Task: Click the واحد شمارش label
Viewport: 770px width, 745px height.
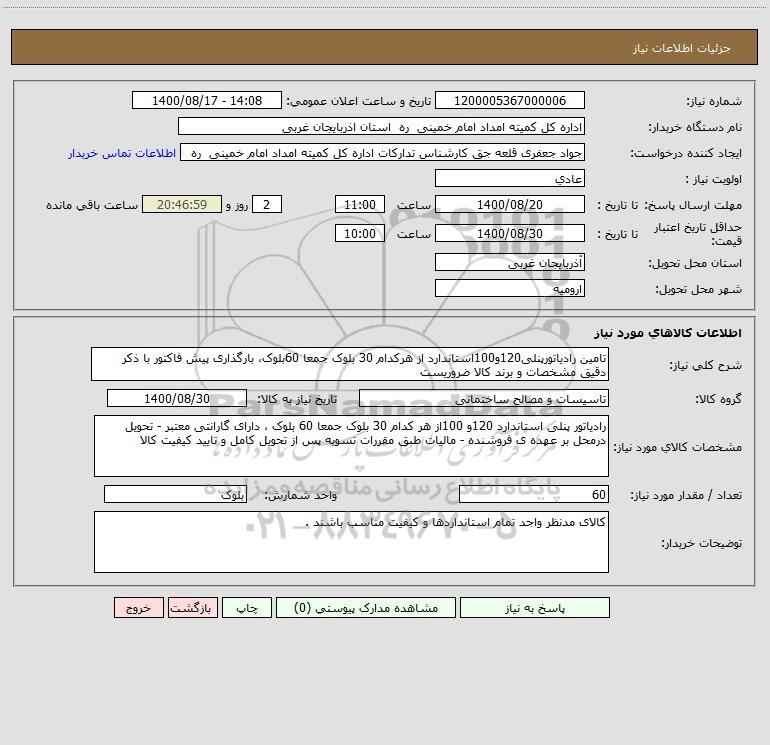Action: click(301, 495)
